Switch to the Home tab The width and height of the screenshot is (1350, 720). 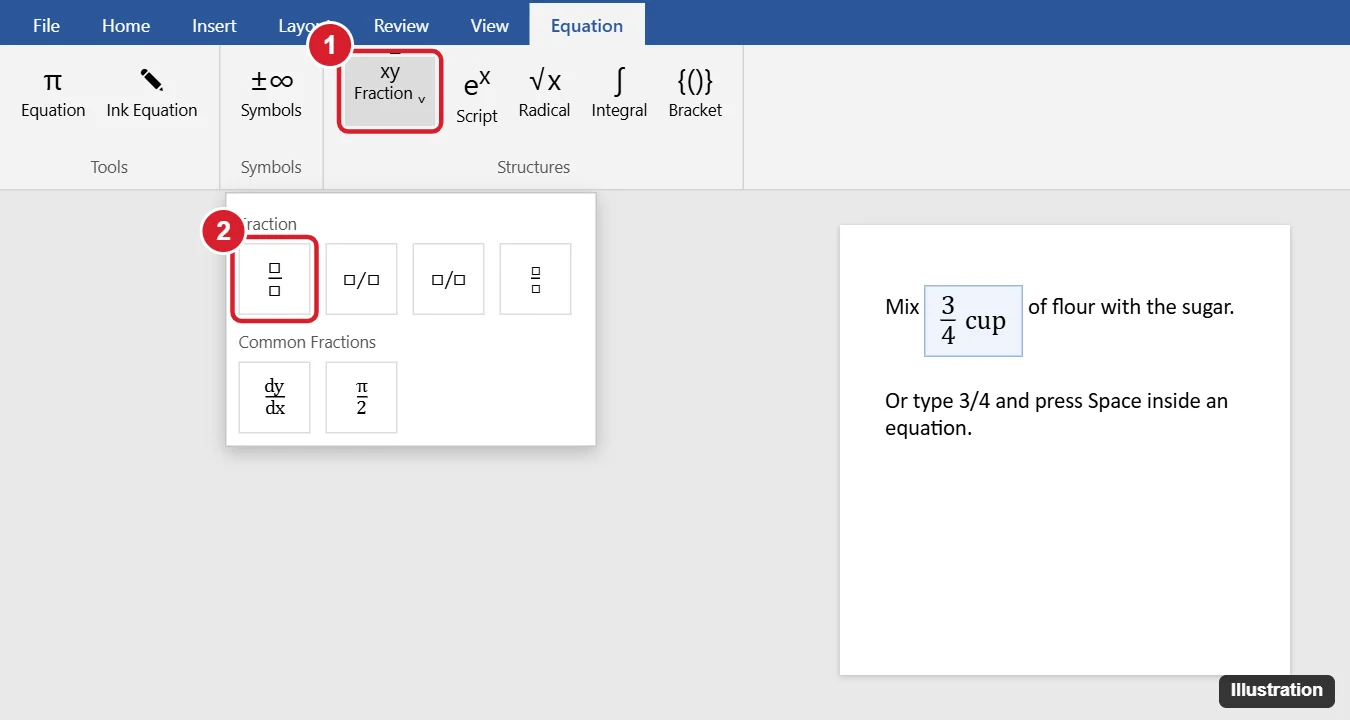126,26
